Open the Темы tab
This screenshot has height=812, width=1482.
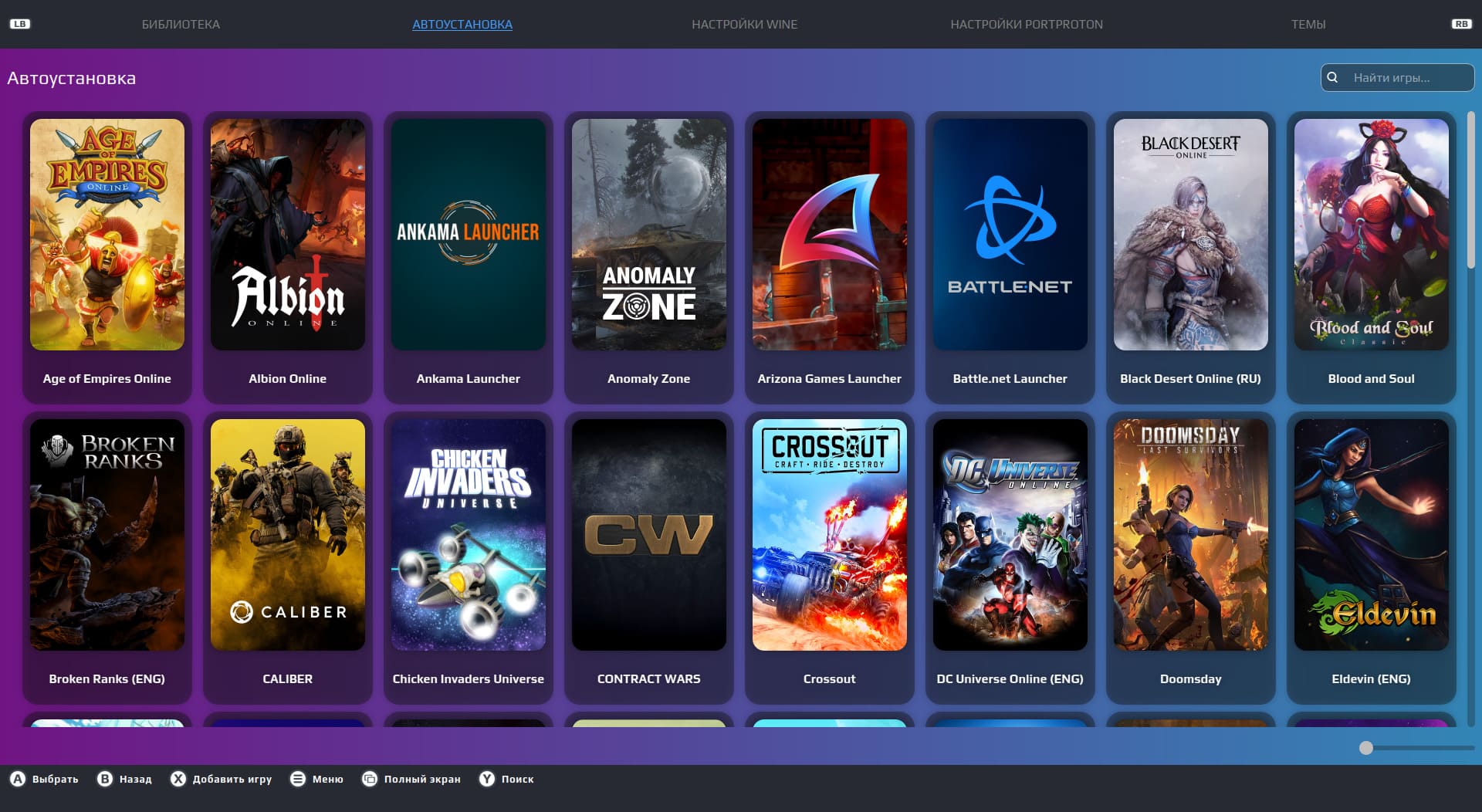point(1308,24)
